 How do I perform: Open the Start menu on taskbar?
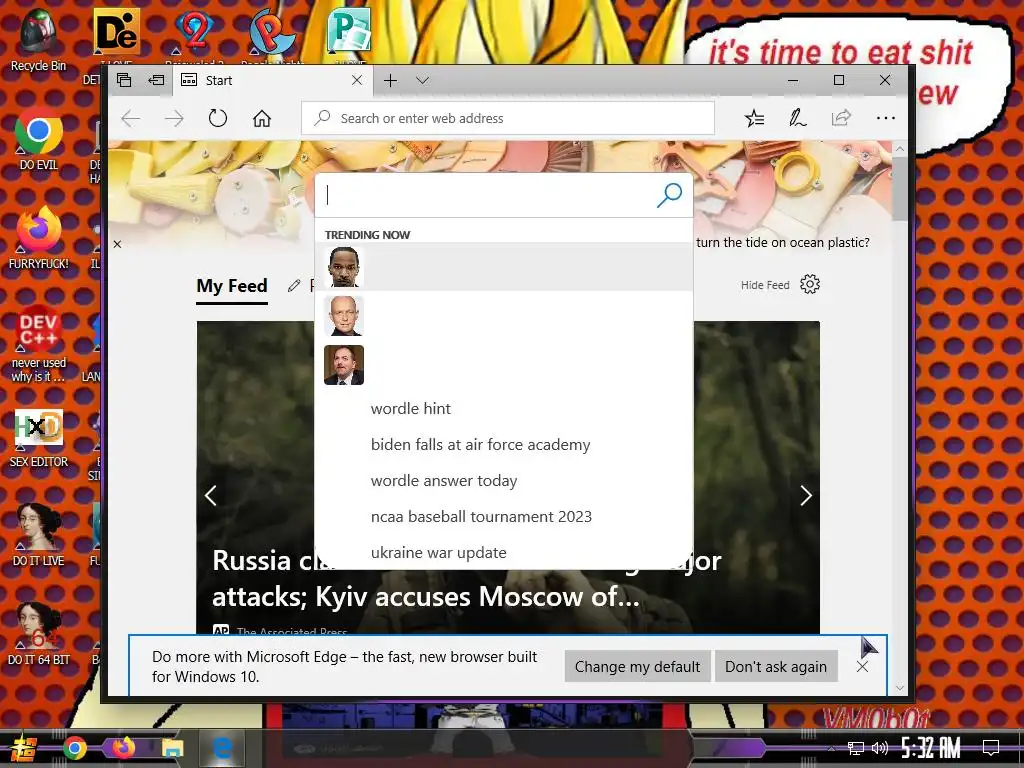tap(23, 748)
